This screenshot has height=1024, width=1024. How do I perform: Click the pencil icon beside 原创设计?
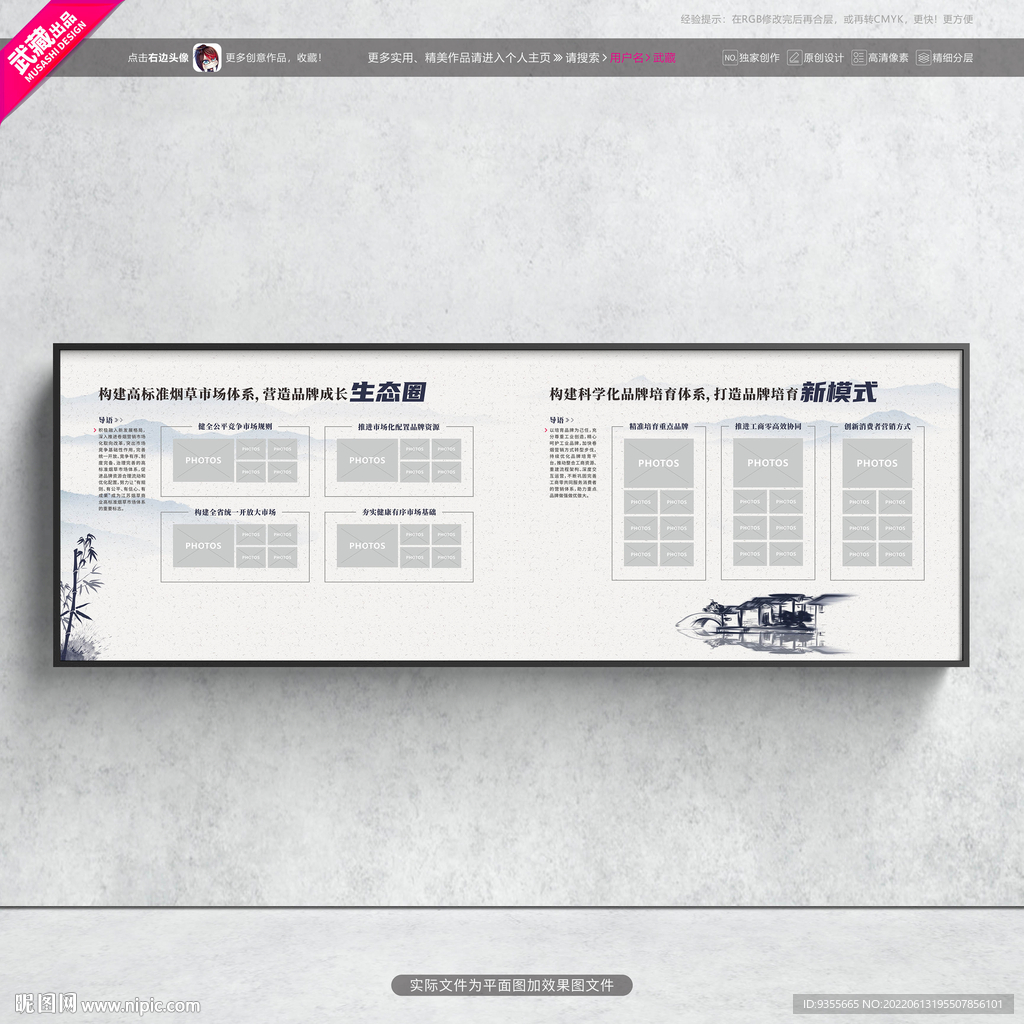tap(793, 57)
